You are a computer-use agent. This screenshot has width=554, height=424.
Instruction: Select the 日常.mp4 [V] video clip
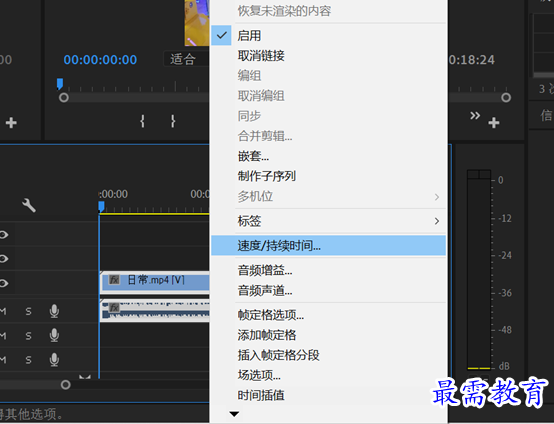click(155, 282)
